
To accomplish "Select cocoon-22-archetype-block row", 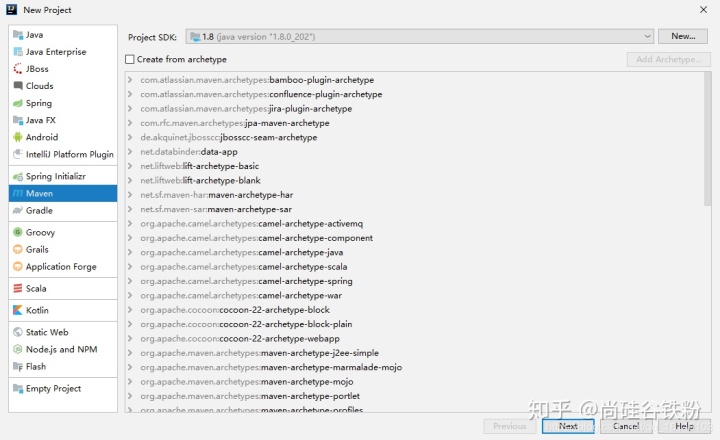I will (x=415, y=310).
